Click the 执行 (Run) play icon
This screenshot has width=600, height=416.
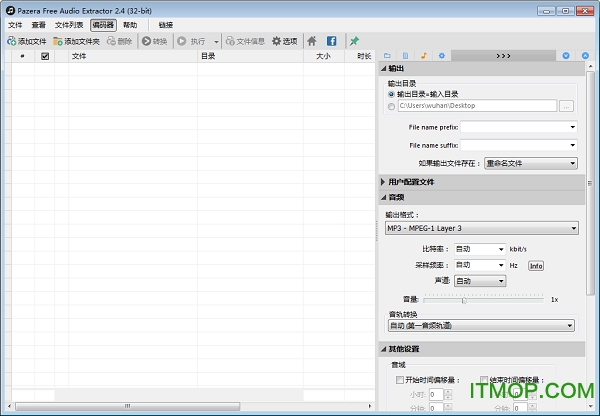point(182,41)
